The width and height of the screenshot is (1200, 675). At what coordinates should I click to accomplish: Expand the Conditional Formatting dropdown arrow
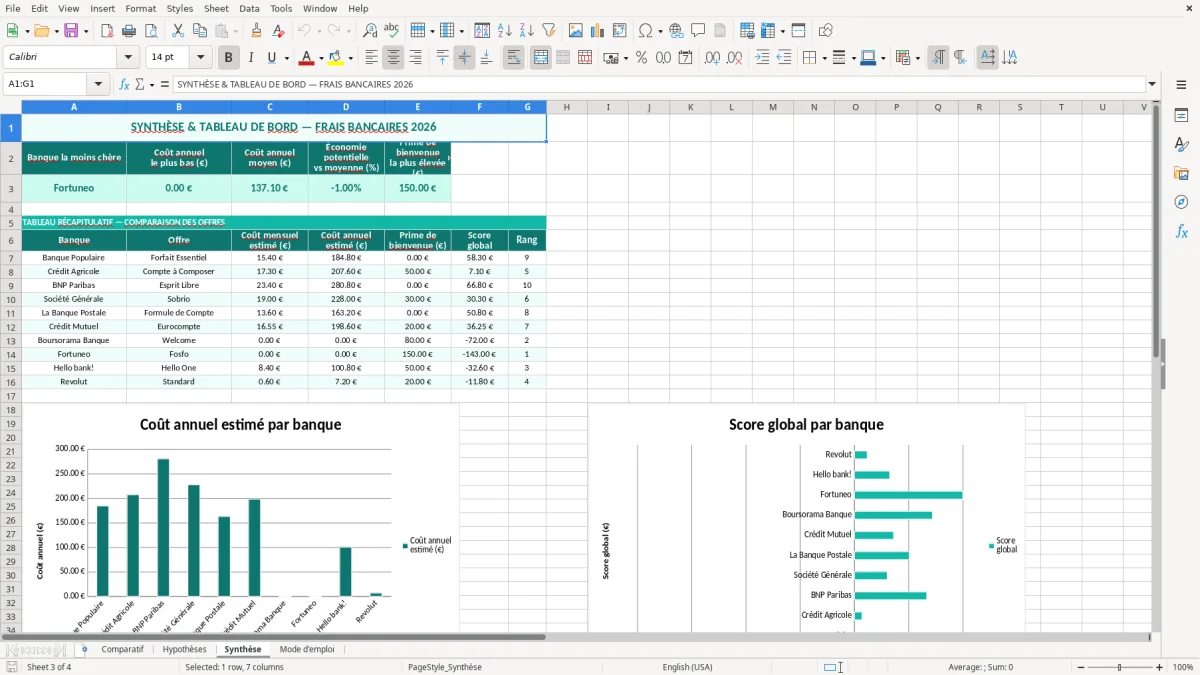917,58
